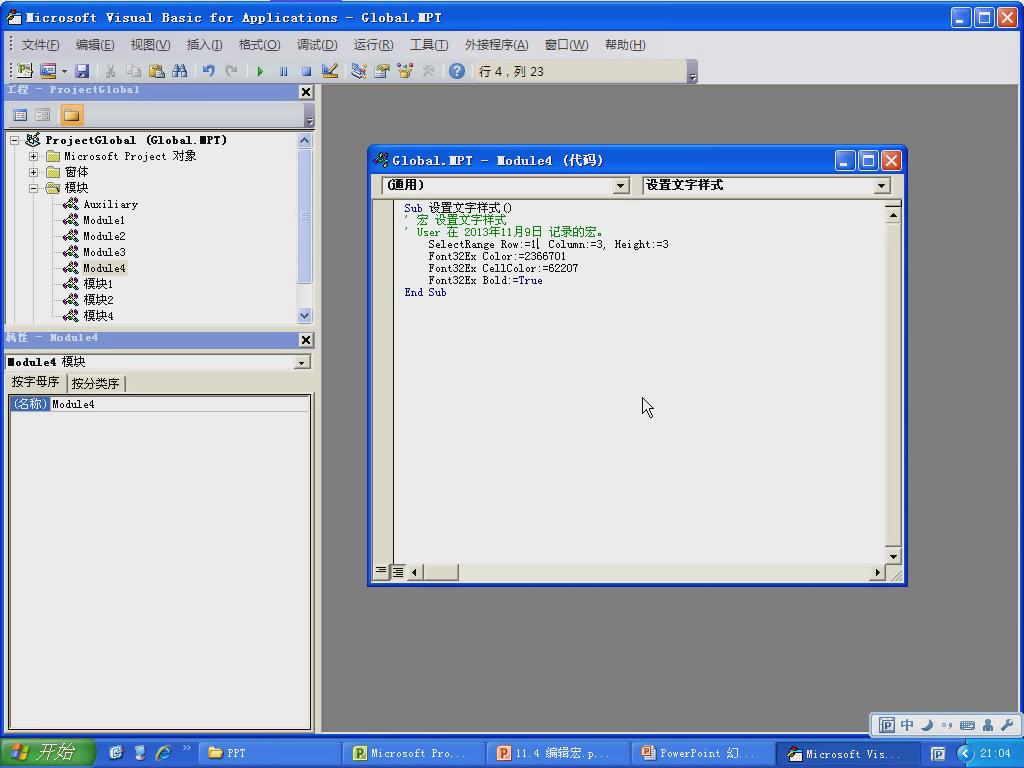Toggle Design Mode icon

click(330, 71)
